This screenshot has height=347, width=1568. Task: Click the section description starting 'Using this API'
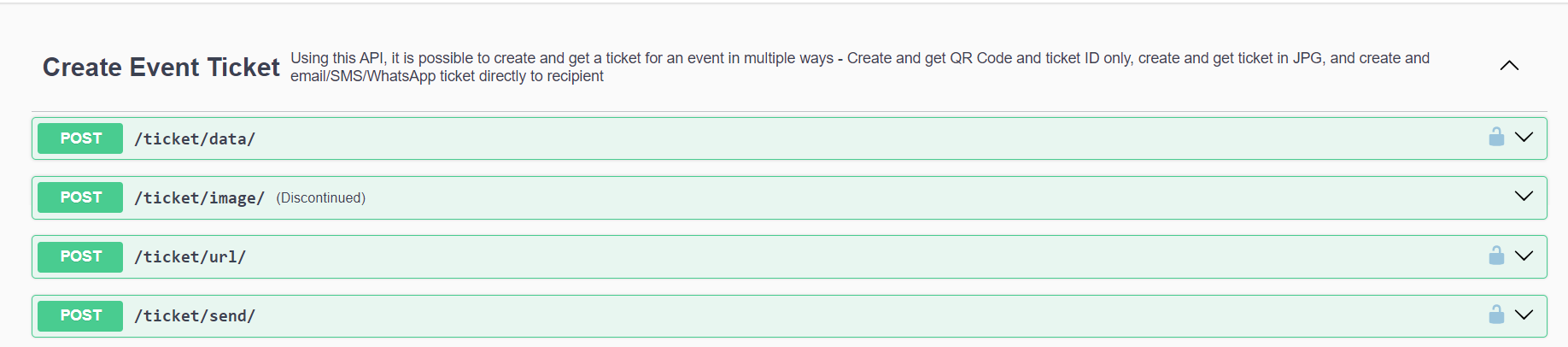[860, 67]
